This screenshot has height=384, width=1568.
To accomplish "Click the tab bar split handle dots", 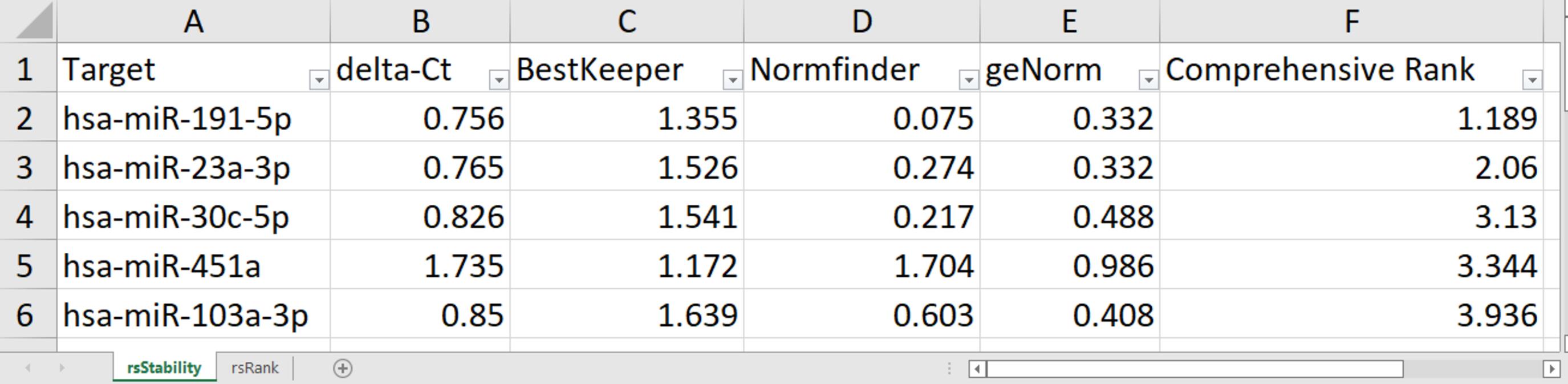I will coord(949,368).
